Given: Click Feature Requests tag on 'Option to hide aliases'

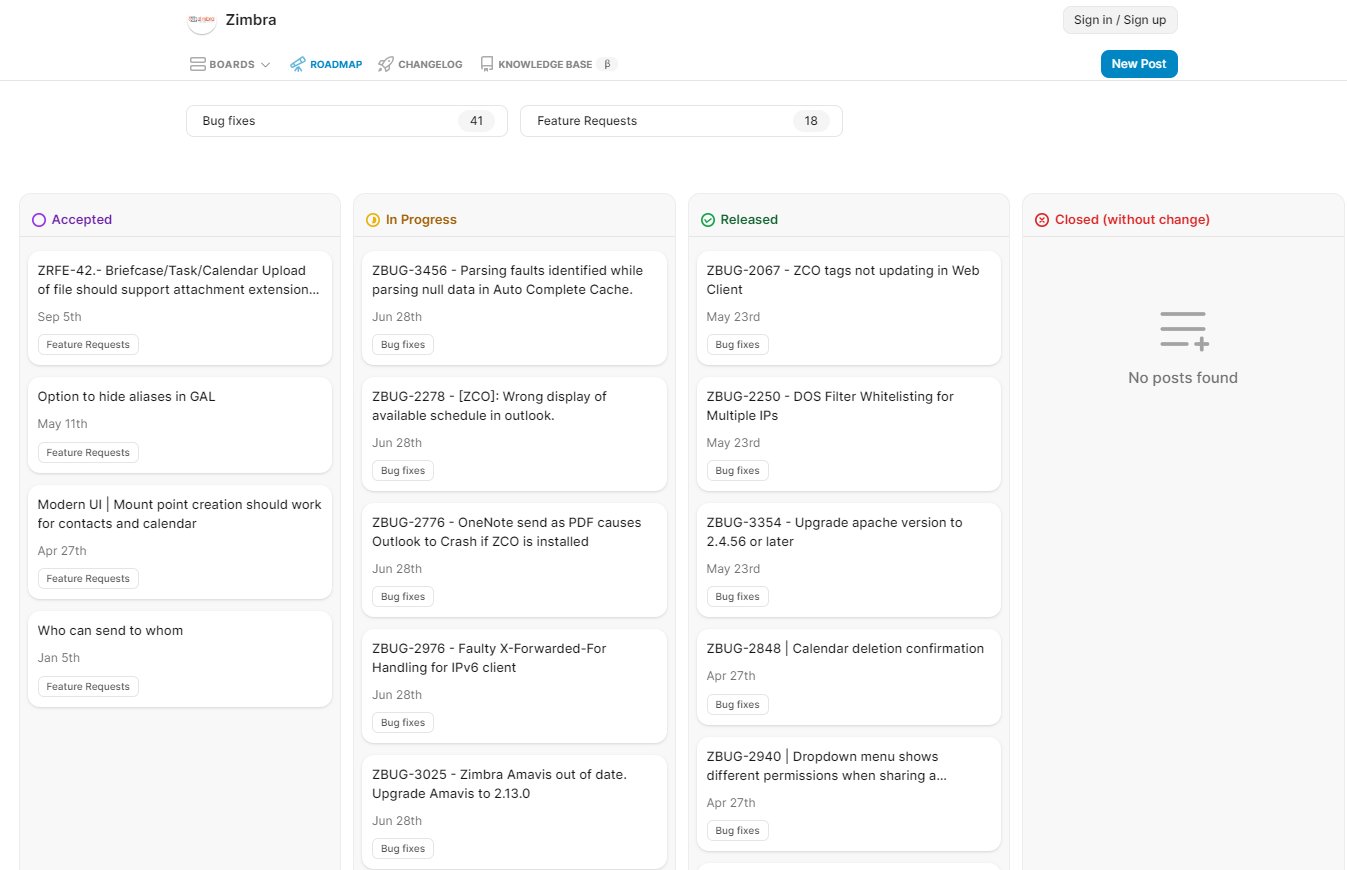Looking at the screenshot, I should point(88,452).
